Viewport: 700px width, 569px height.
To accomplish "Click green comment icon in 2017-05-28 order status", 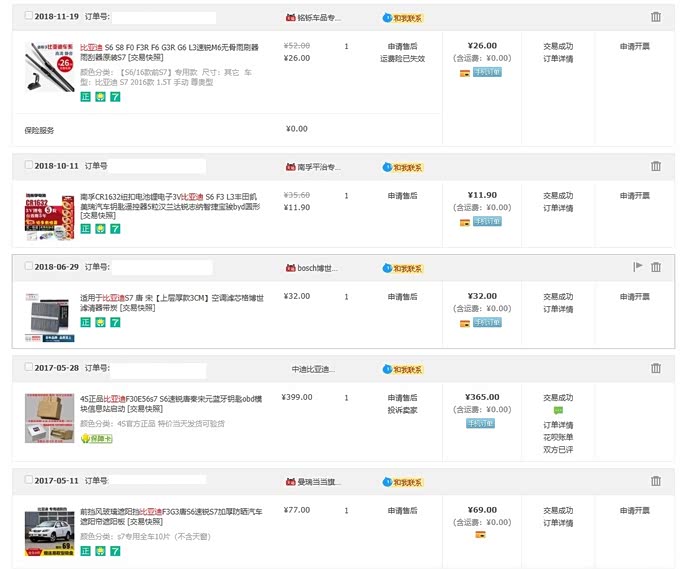I will [558, 410].
